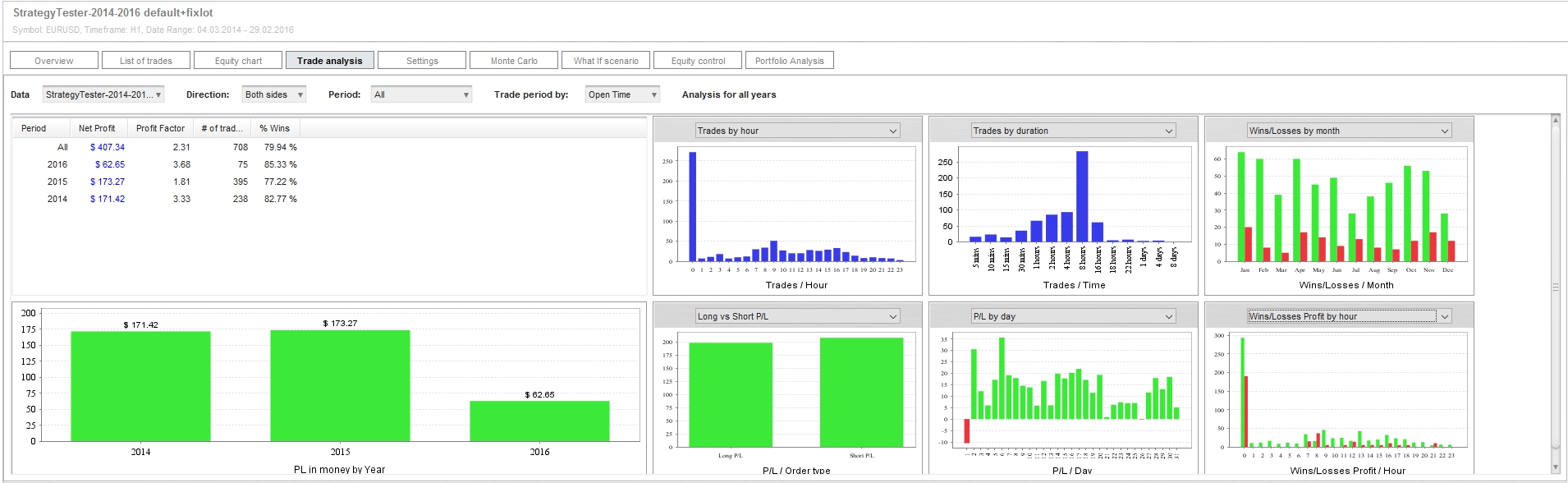Click net profit value $ 171.42 in table
This screenshot has width=1568, height=483.
(x=108, y=199)
